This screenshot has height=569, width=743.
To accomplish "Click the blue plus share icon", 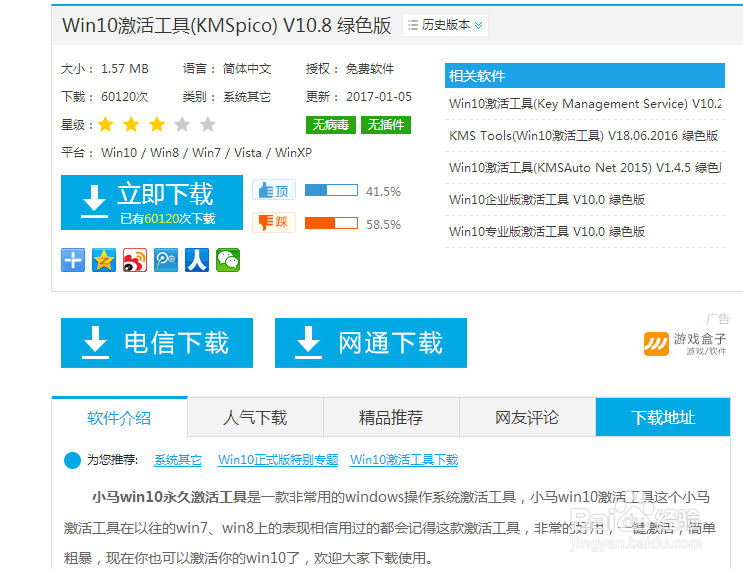I will pos(73,260).
